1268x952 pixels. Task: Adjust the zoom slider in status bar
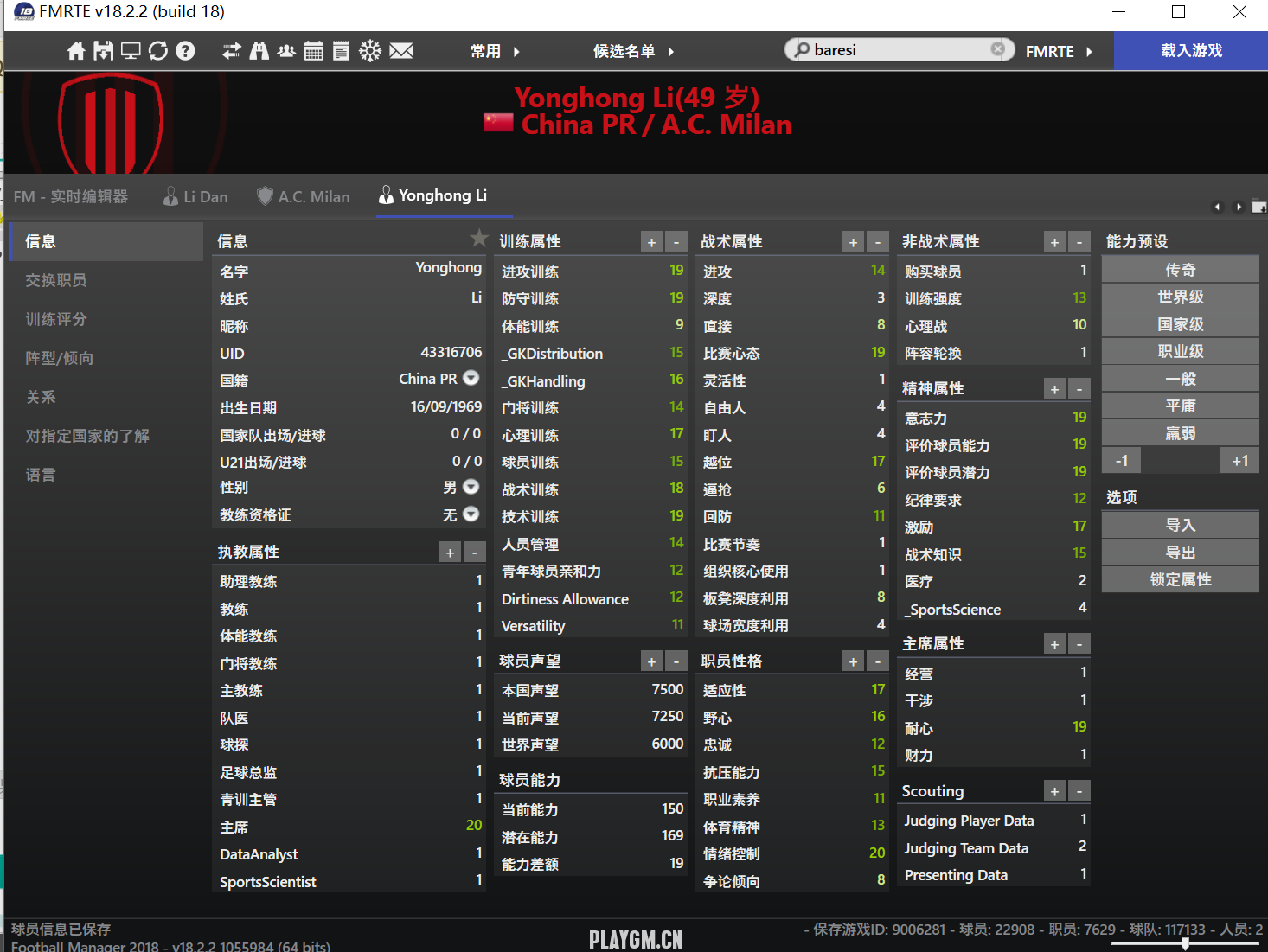(1185, 943)
